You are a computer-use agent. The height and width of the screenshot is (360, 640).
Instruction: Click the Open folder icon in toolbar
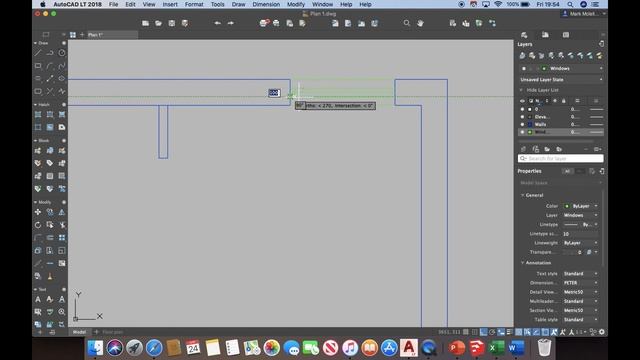click(158, 23)
